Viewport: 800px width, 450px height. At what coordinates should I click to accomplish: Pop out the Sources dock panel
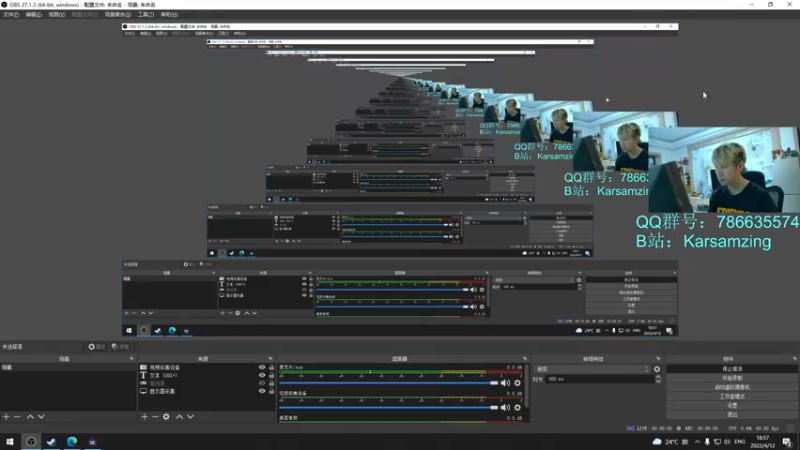pos(270,359)
